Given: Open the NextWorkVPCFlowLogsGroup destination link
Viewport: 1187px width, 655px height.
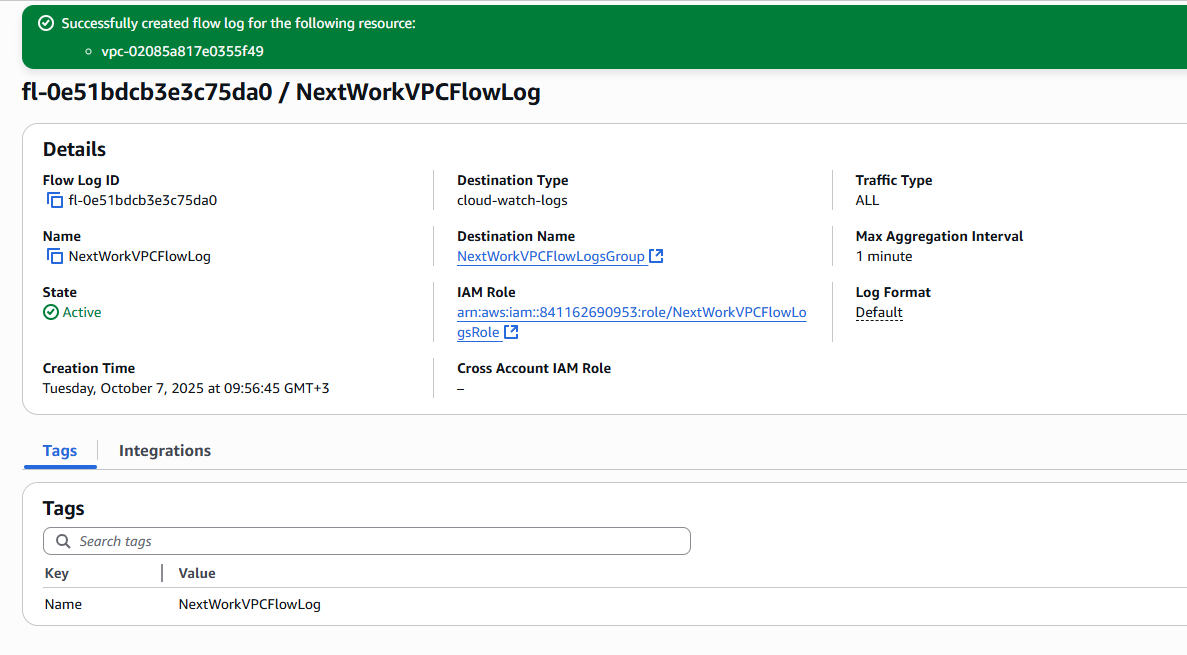Looking at the screenshot, I should point(550,256).
